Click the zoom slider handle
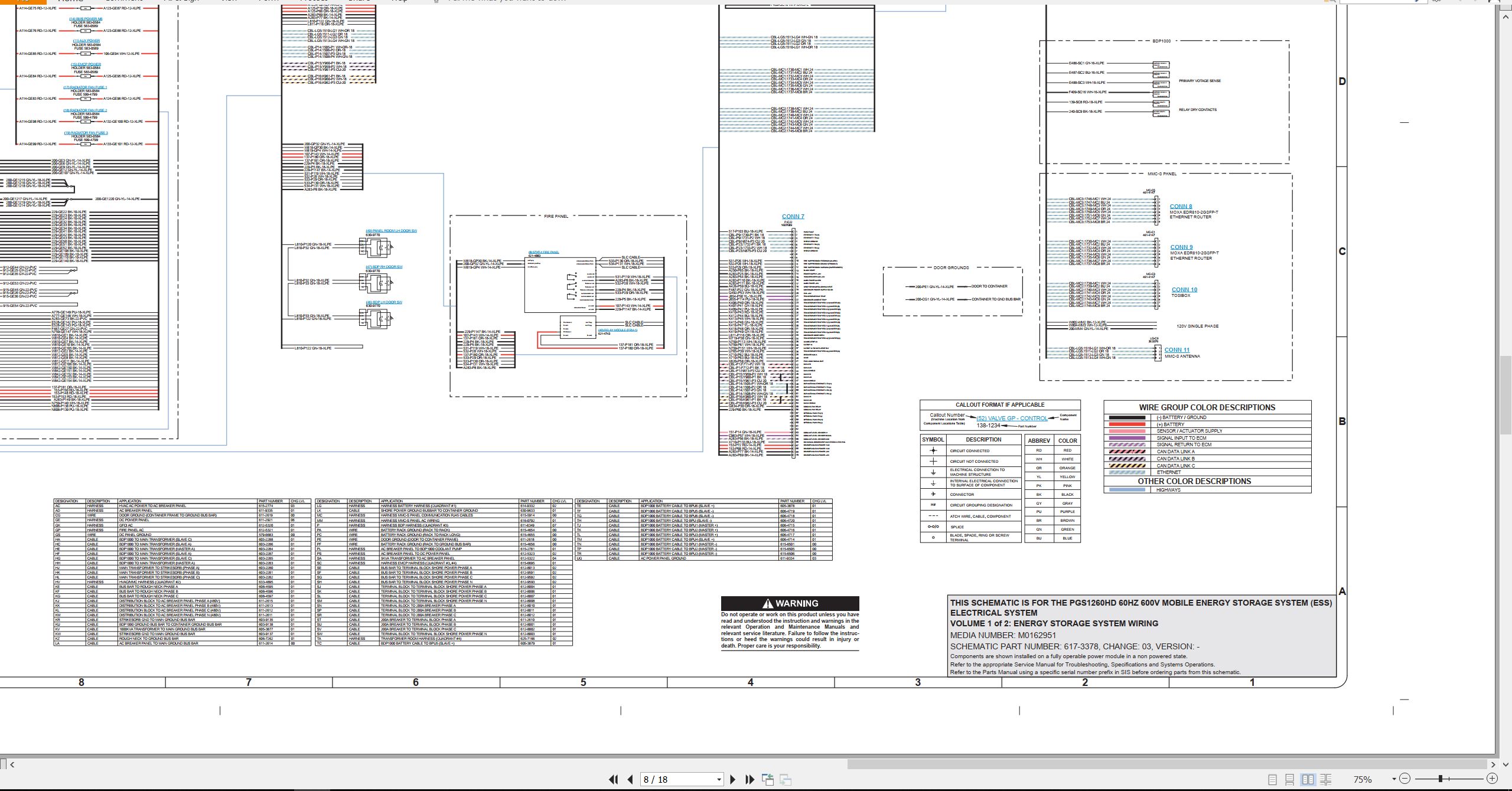This screenshot has width=1512, height=791. pos(1441,779)
